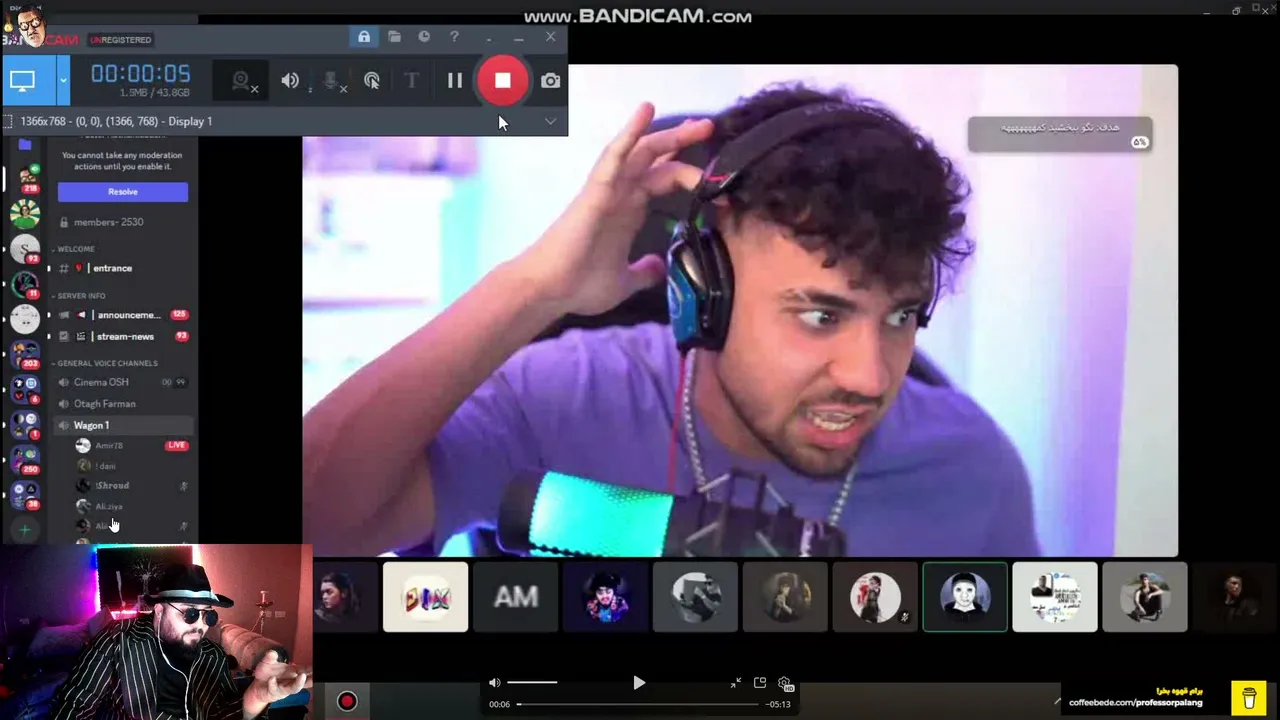
Task: Collapse the WELCOME category
Action: tap(75, 249)
